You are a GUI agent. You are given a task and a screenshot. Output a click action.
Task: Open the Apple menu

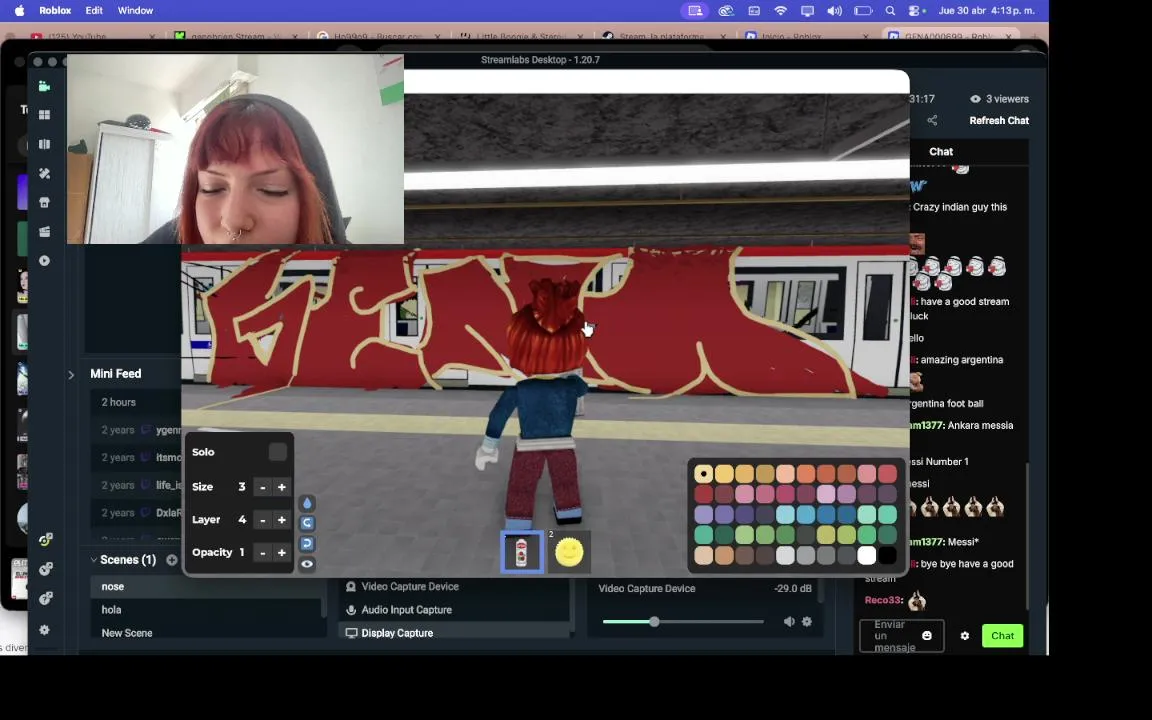[19, 11]
